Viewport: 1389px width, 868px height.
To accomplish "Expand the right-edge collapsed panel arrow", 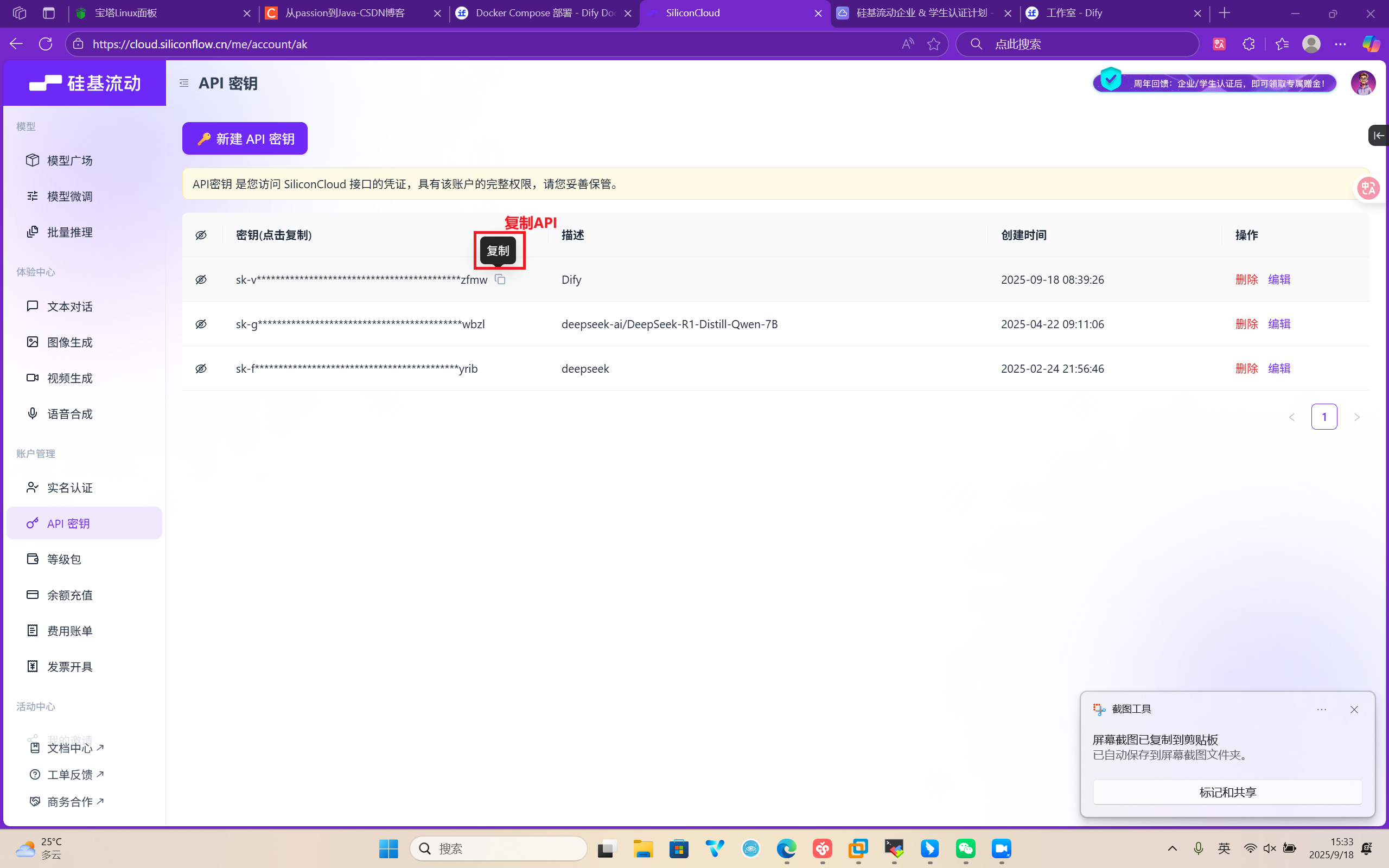I will click(1379, 136).
